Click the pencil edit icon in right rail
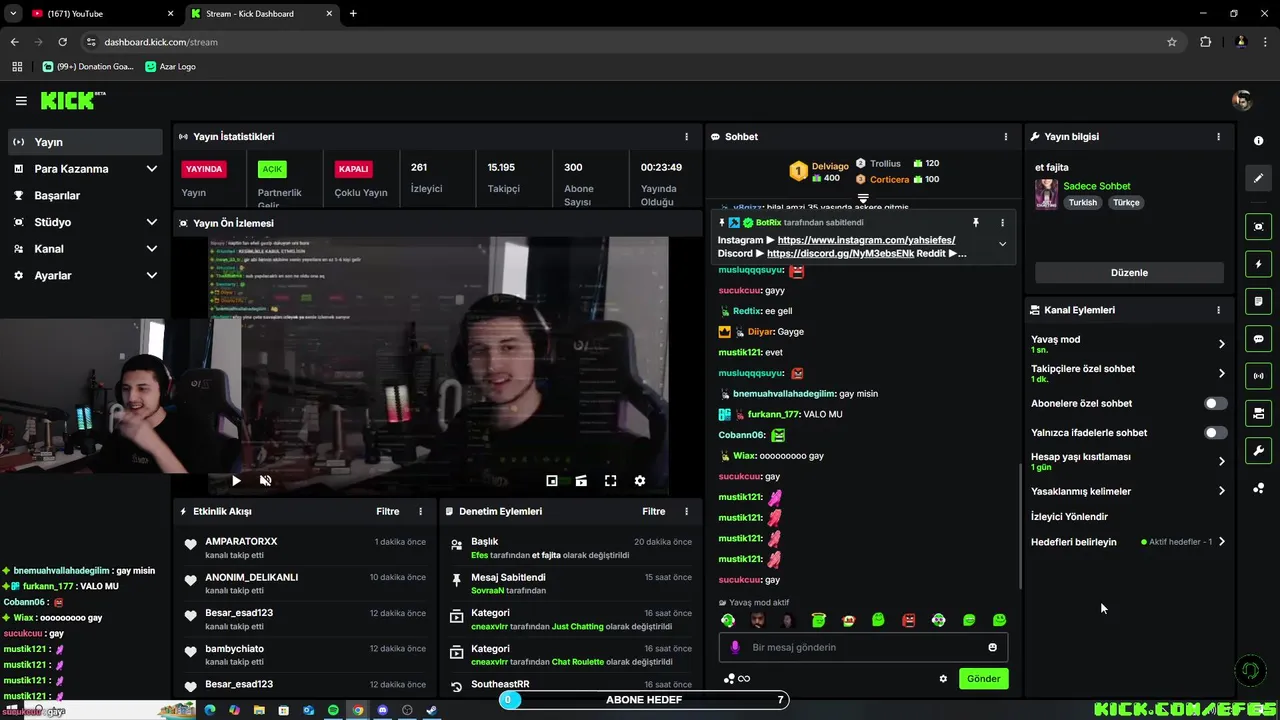The width and height of the screenshot is (1280, 720). coord(1259,178)
